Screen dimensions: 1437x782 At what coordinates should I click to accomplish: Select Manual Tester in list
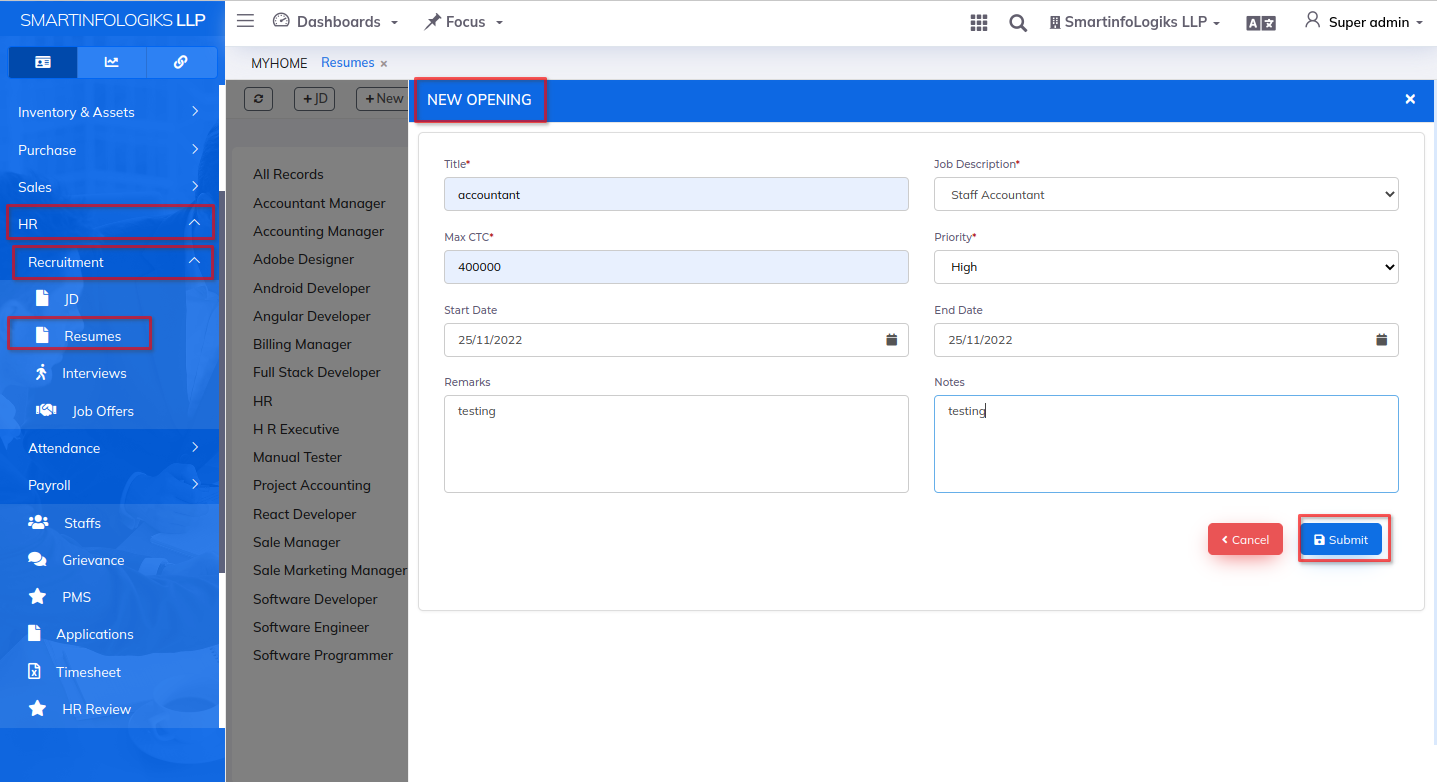[297, 457]
